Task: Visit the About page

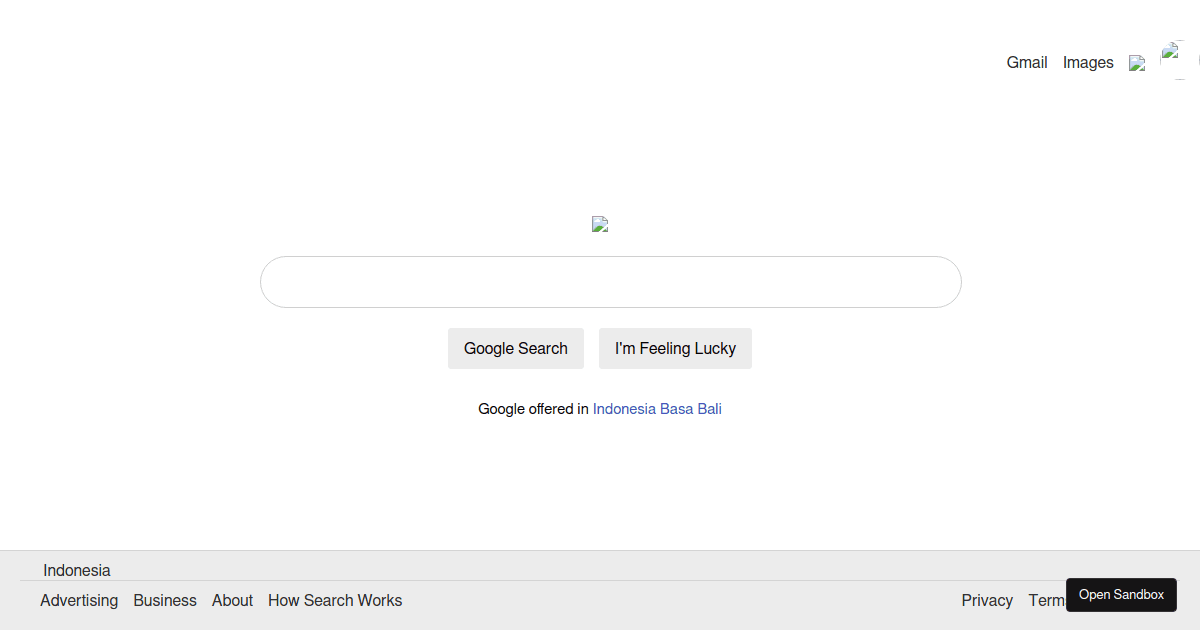Action: [232, 600]
